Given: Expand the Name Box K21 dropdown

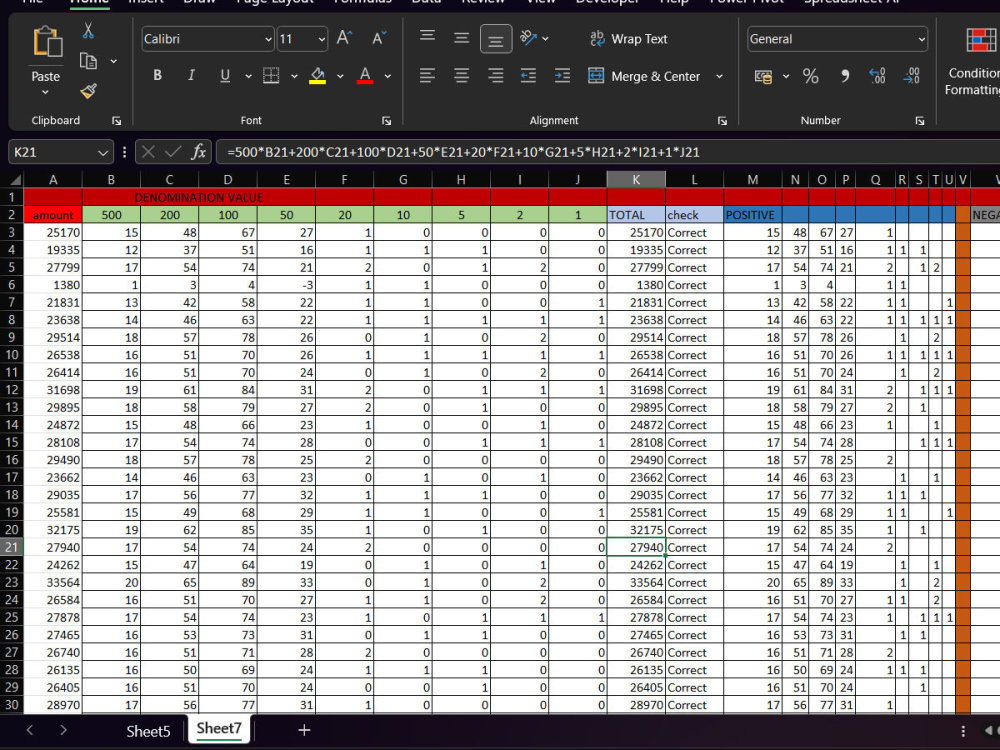Looking at the screenshot, I should pos(103,152).
